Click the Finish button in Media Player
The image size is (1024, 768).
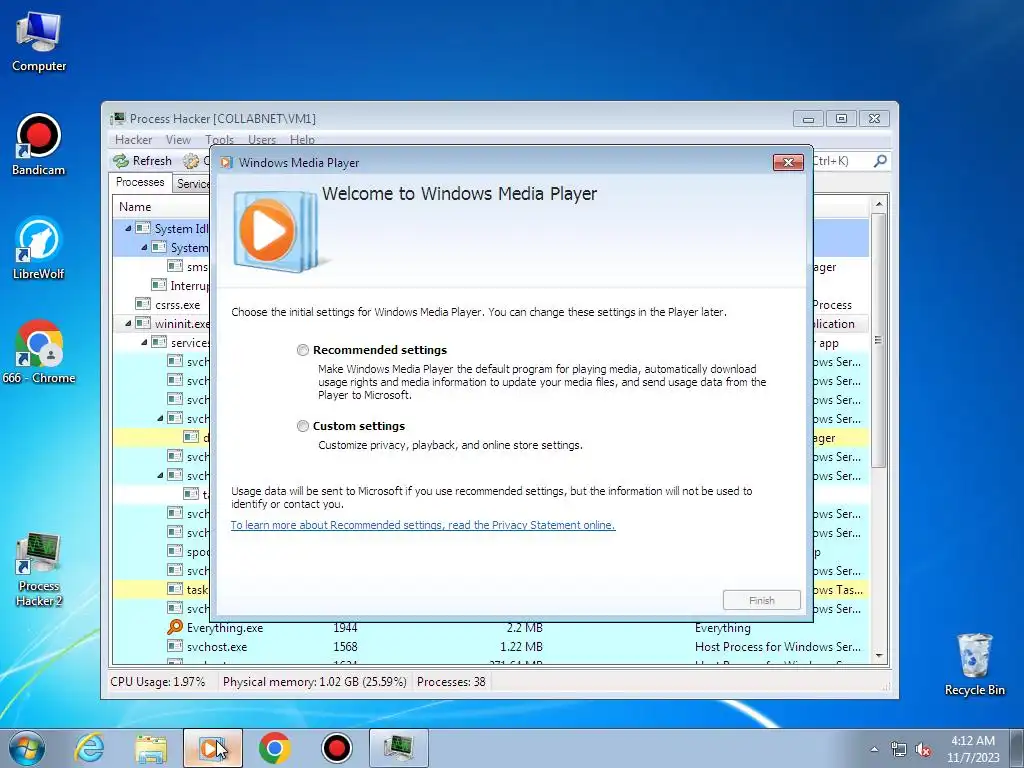click(x=761, y=600)
